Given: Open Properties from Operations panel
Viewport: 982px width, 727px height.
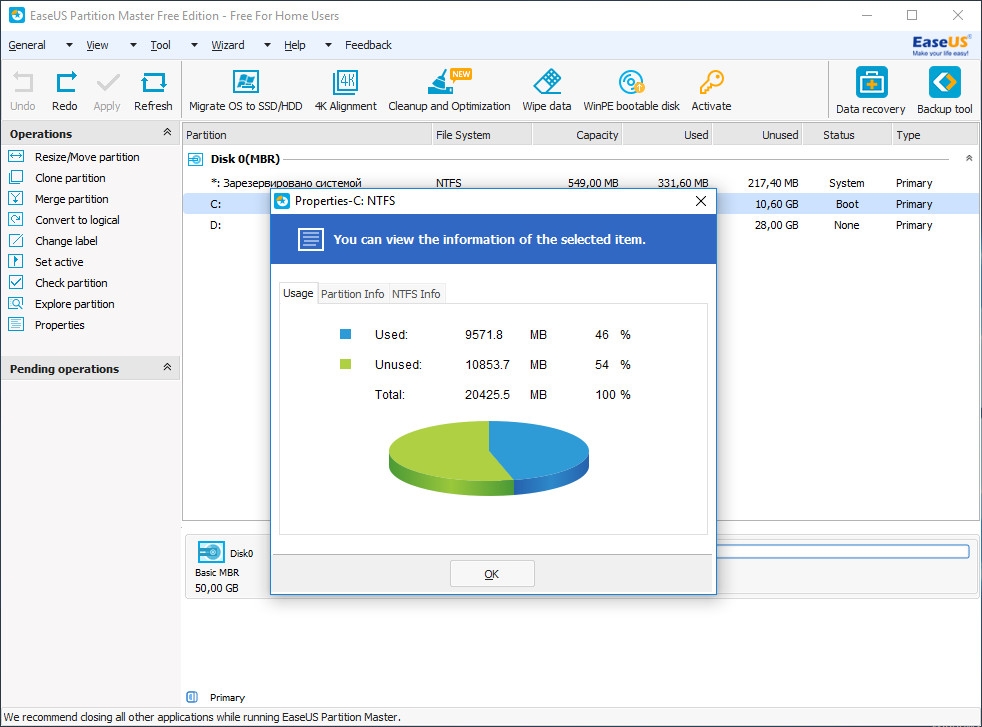Looking at the screenshot, I should coord(59,325).
